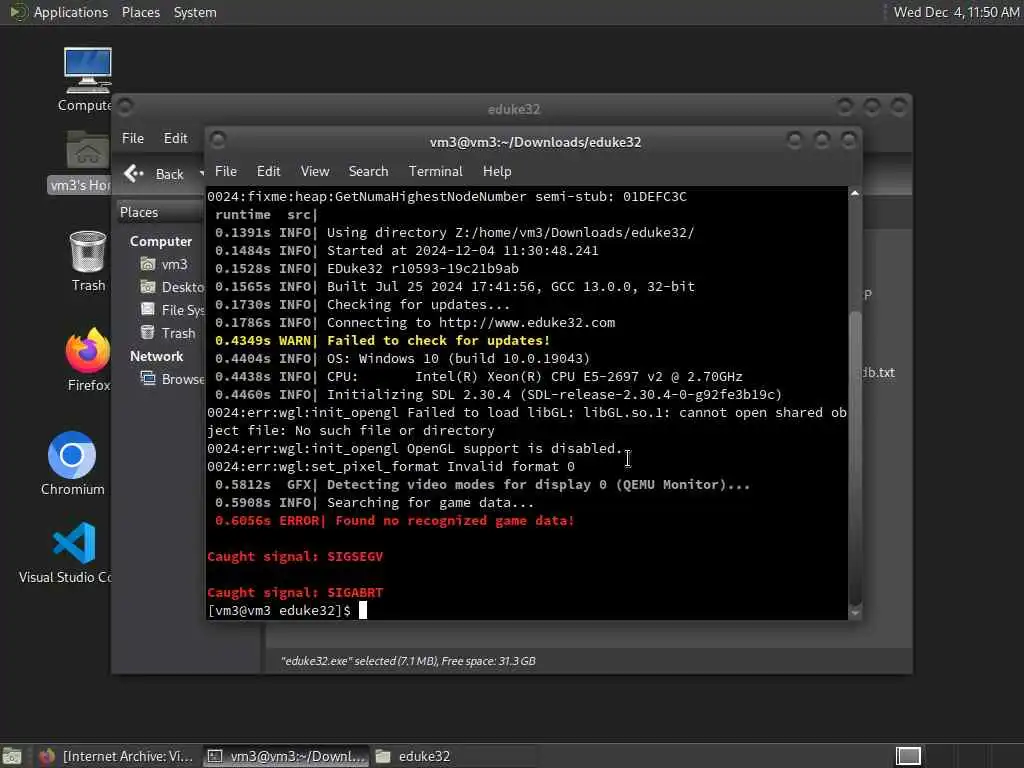Click the terminal prompt input line

(526, 611)
